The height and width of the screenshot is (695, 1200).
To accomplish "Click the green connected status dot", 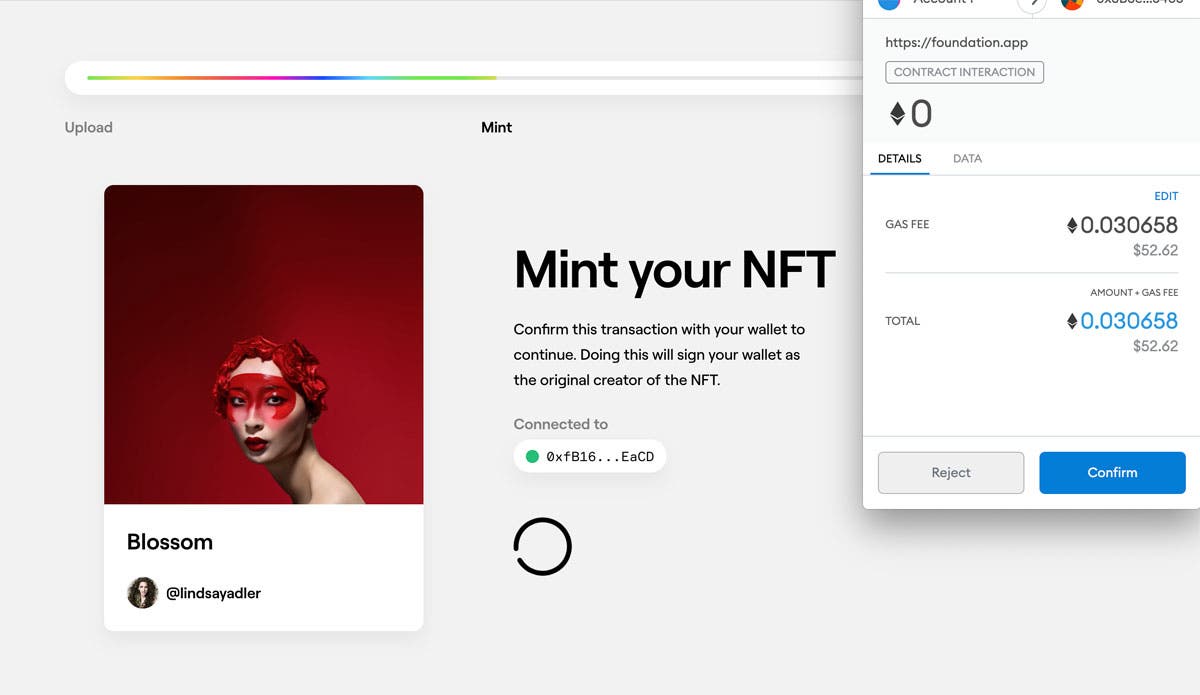I will pyautogui.click(x=533, y=456).
